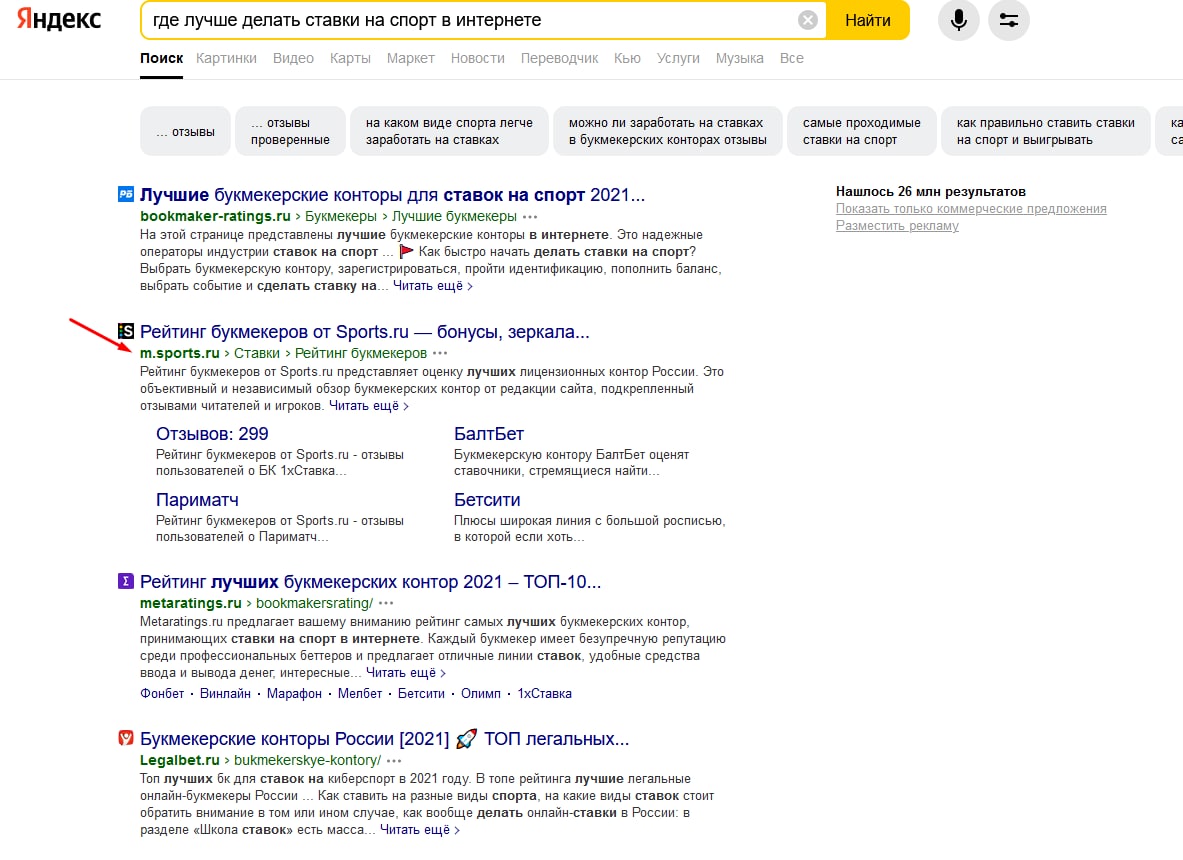1183x860 pixels.
Task: Click the Sports.ru favicon
Action: click(x=126, y=330)
